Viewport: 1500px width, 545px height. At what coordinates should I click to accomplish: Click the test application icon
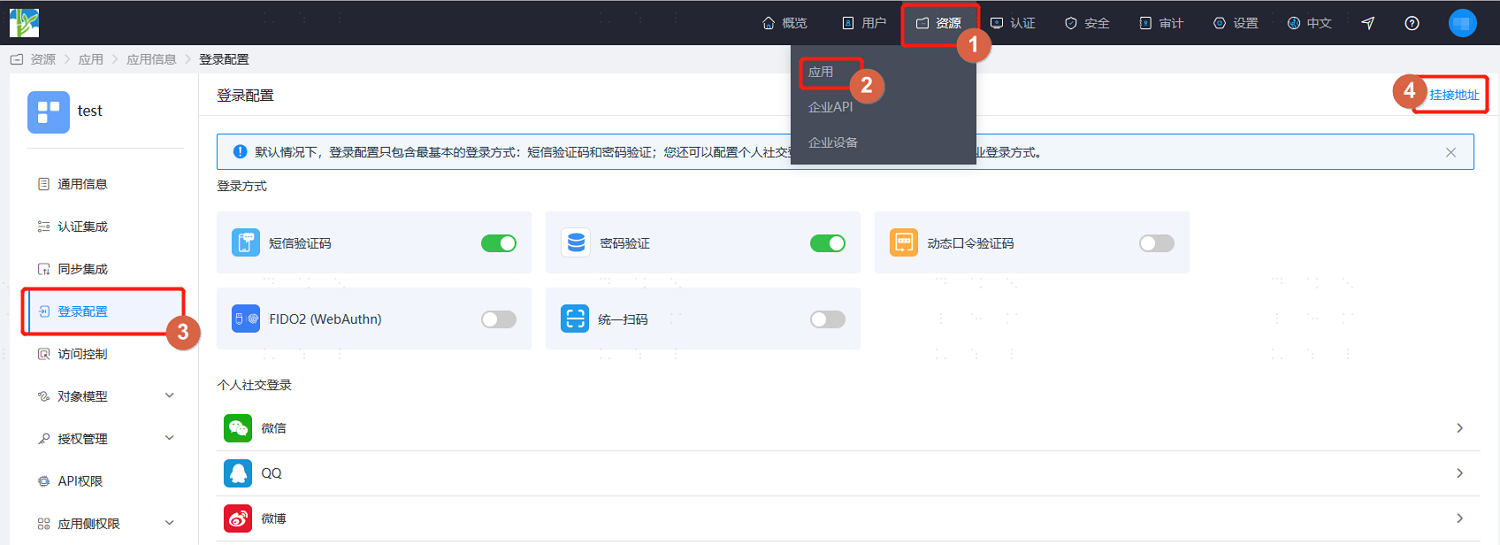tap(48, 112)
